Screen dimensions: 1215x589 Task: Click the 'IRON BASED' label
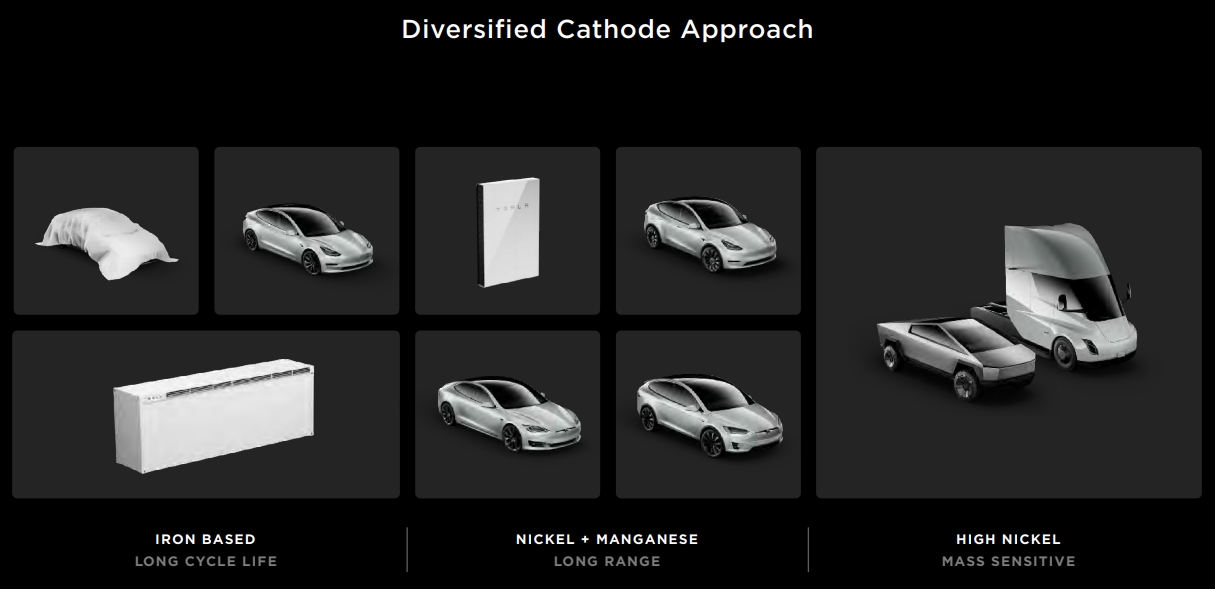tap(206, 539)
